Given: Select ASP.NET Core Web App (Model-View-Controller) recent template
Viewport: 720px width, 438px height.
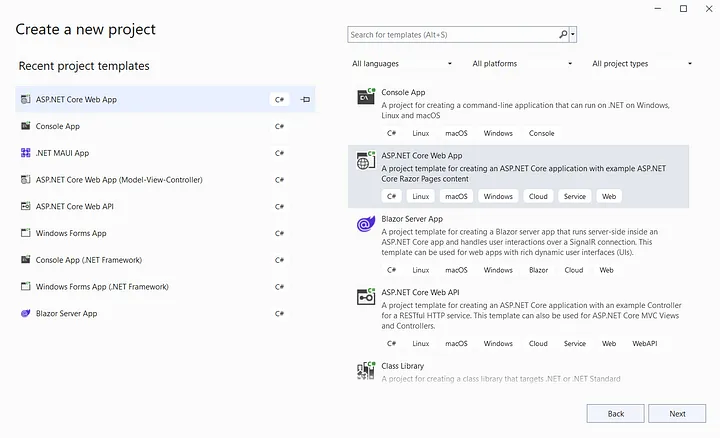Looking at the screenshot, I should coord(119,180).
